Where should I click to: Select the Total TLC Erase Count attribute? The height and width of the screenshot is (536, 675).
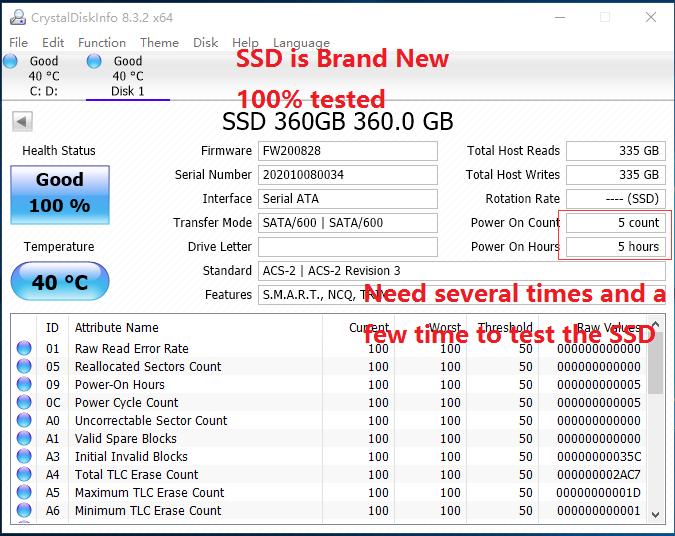click(329, 475)
